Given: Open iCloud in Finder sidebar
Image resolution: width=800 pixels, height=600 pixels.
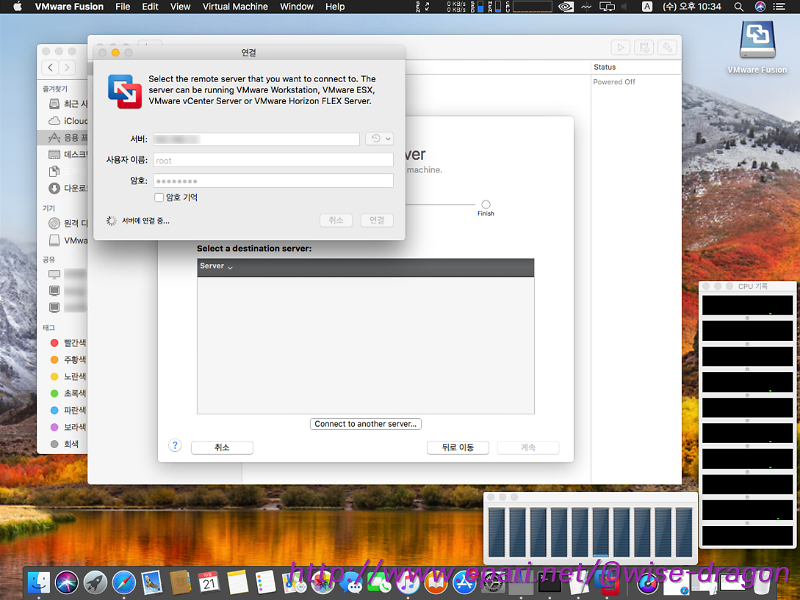Looking at the screenshot, I should coord(68,121).
